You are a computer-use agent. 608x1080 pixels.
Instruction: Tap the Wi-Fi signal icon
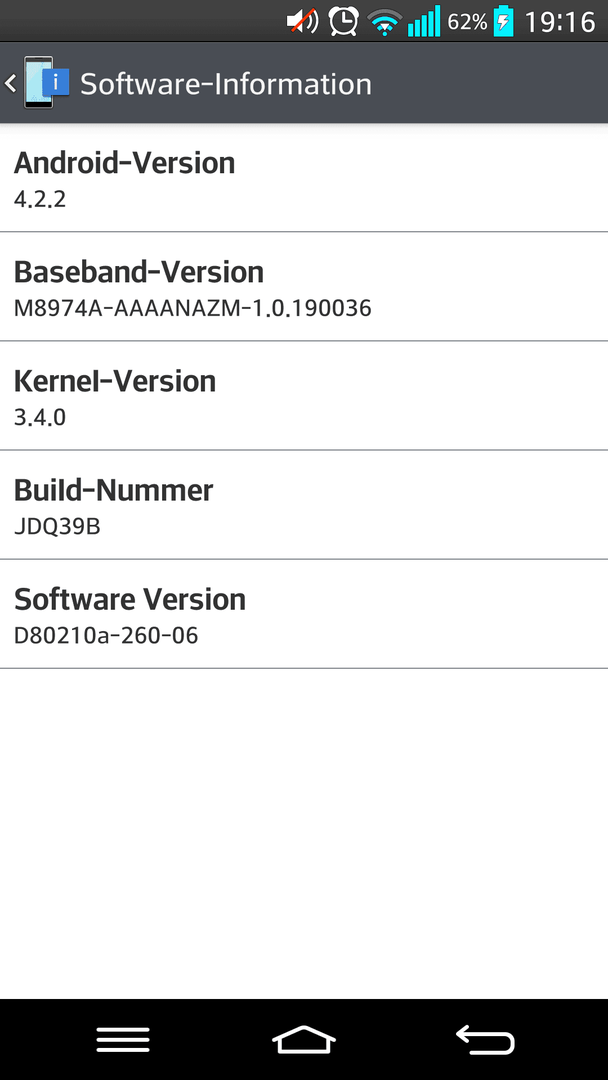(x=384, y=23)
